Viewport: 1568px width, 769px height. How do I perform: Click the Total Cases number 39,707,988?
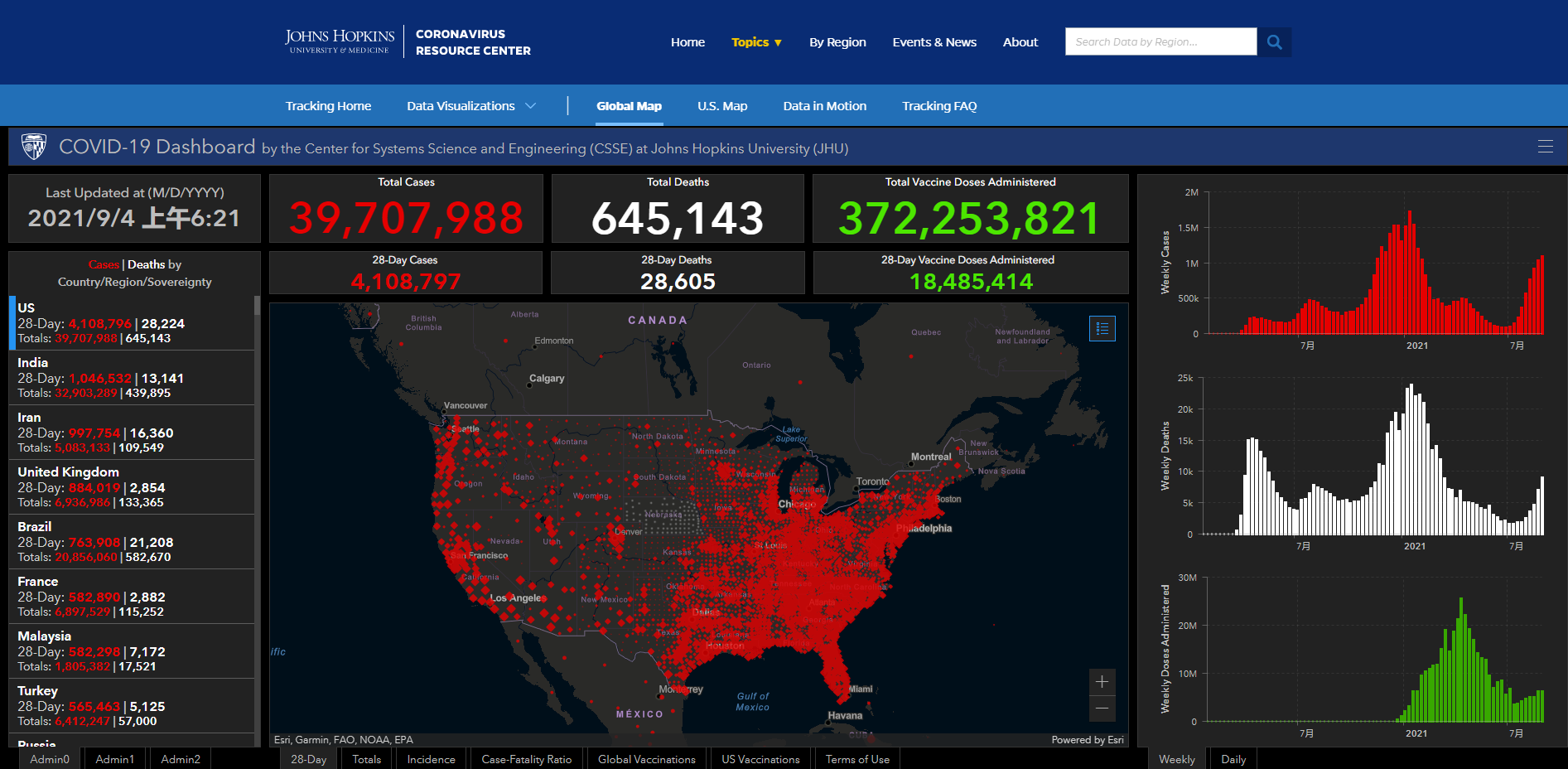tap(406, 218)
